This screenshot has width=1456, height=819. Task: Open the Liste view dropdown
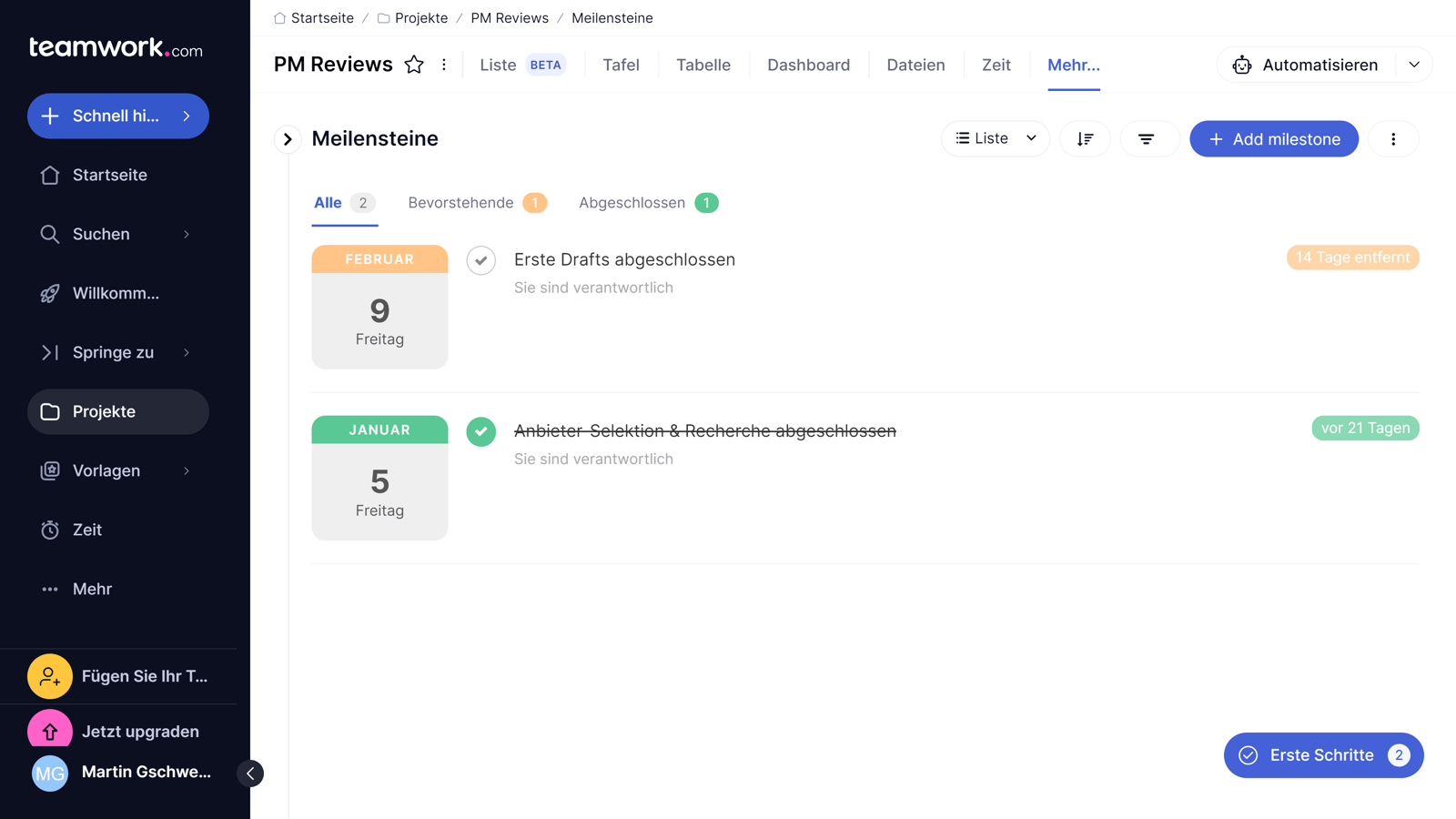[x=995, y=138]
